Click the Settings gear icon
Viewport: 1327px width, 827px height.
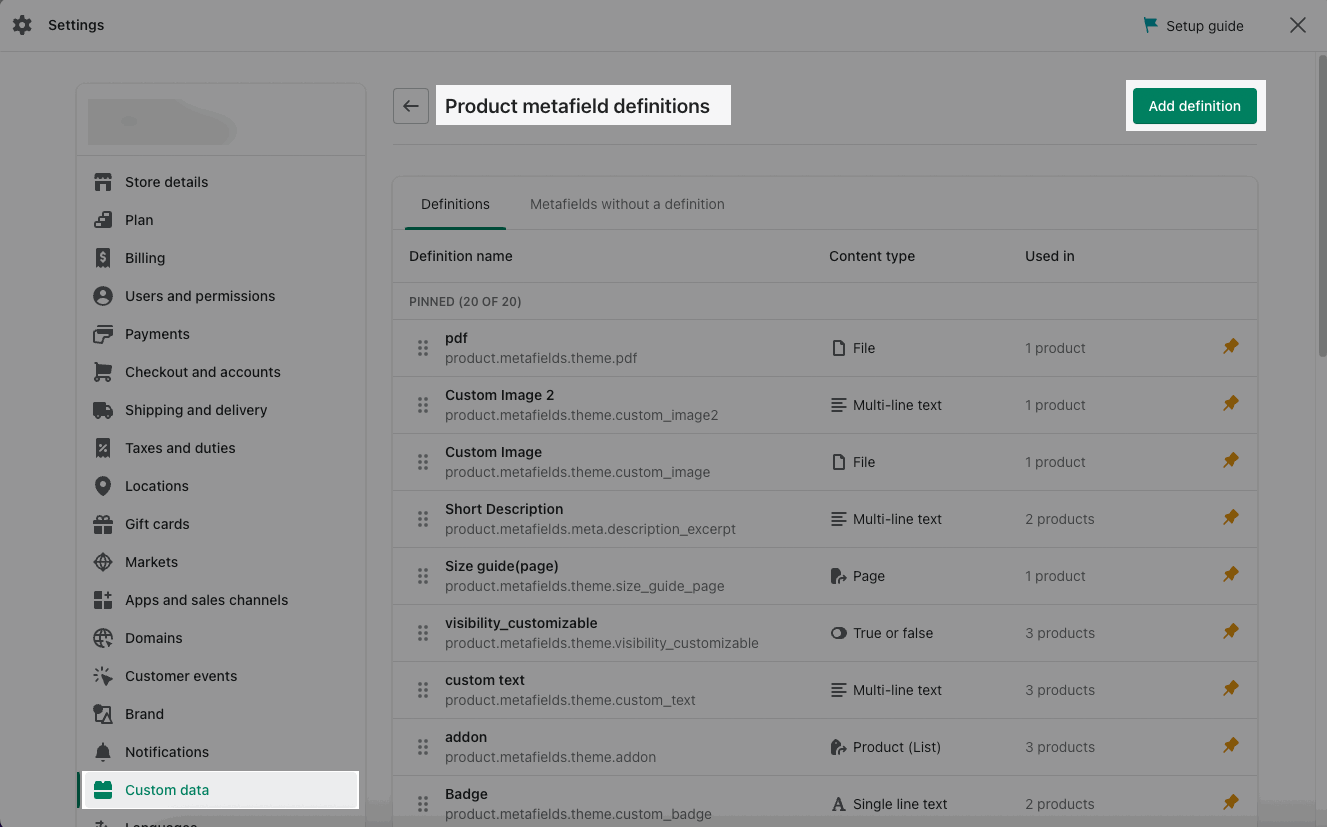click(22, 25)
